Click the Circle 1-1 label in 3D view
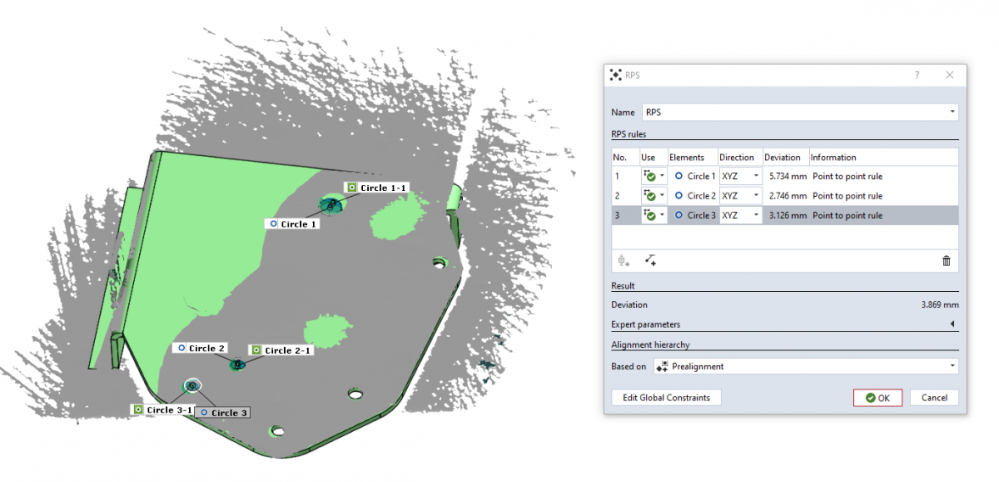This screenshot has height=482, width=999. 378,188
